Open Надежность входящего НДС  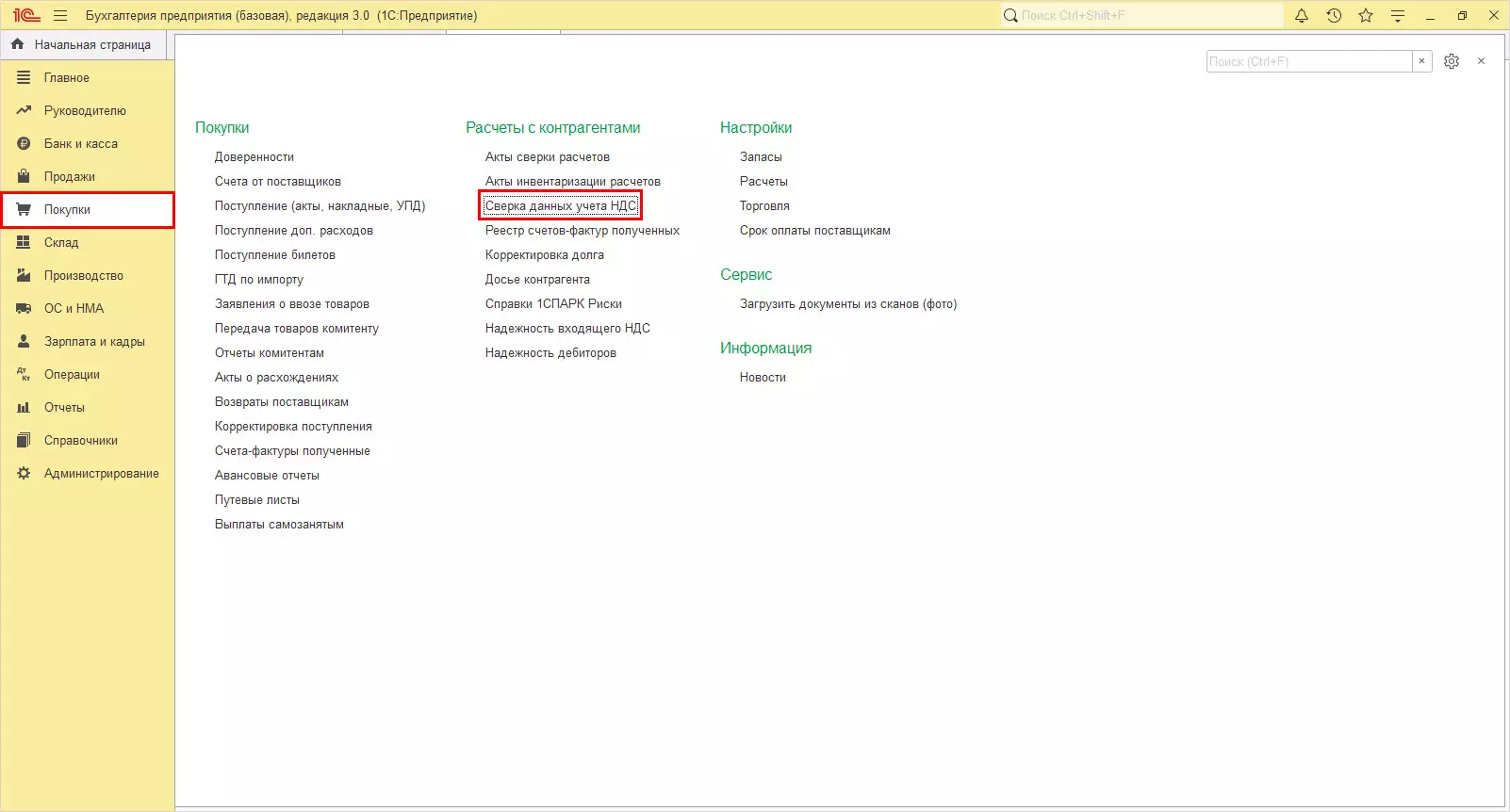coord(567,329)
